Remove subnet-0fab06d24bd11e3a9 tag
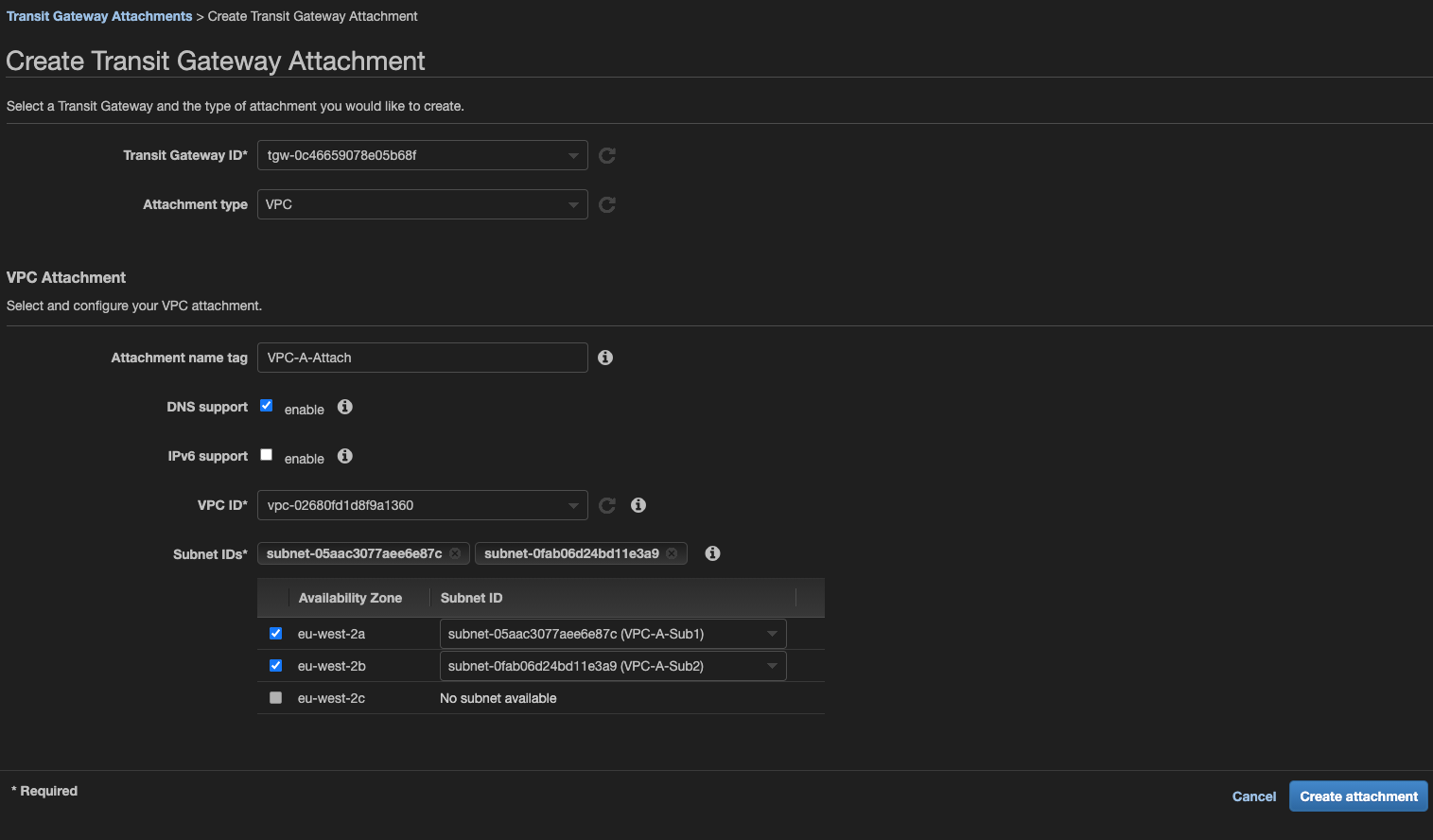Screen dimensions: 1433x840 click(672, 553)
